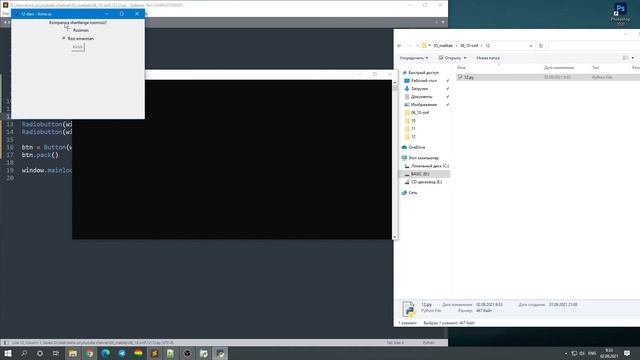Open Рабочий стол in navigation pane
The image size is (640, 360).
[420, 81]
